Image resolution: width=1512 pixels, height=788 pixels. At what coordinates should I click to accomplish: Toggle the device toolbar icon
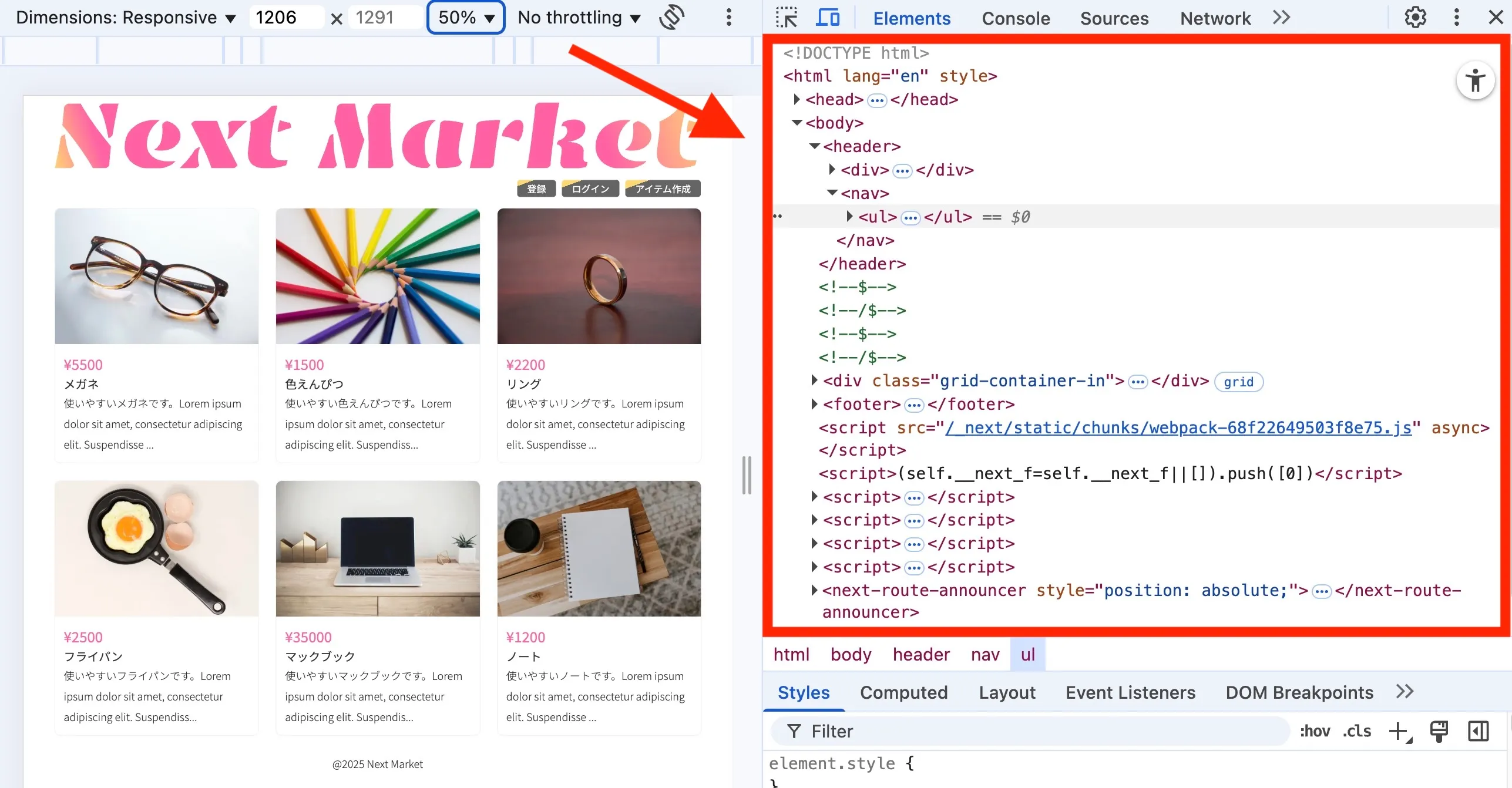(828, 18)
